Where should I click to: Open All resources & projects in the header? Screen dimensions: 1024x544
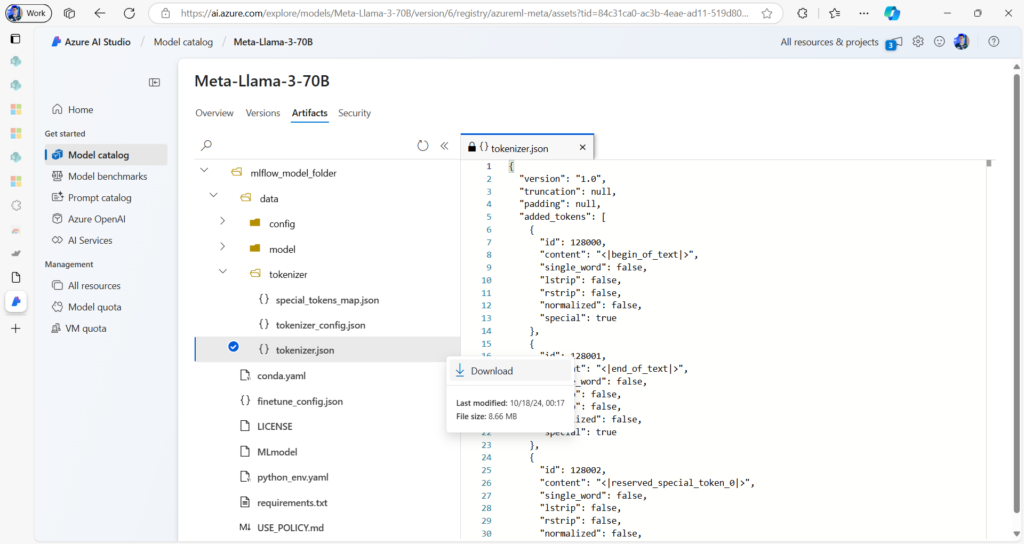tap(829, 42)
